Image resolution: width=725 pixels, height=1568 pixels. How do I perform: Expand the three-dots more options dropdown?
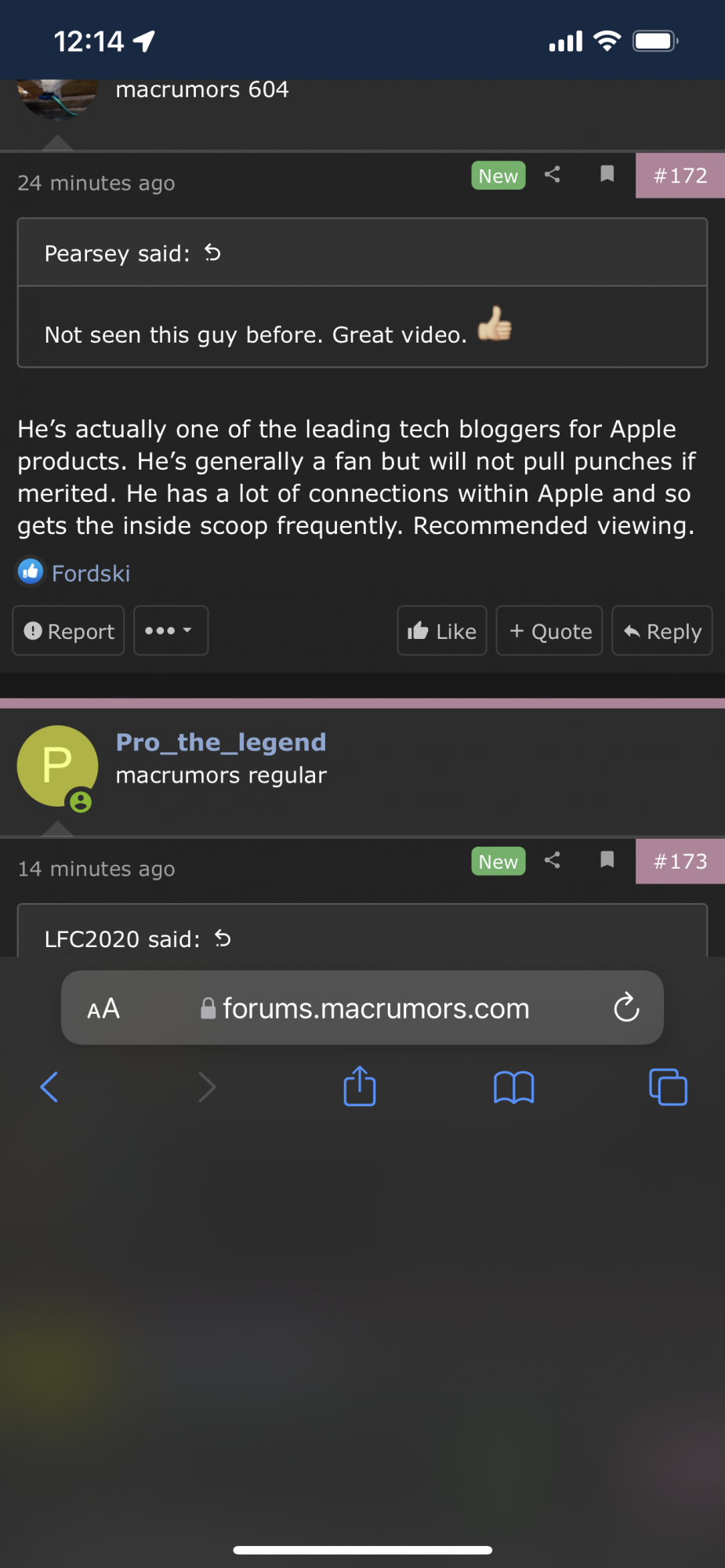[170, 630]
